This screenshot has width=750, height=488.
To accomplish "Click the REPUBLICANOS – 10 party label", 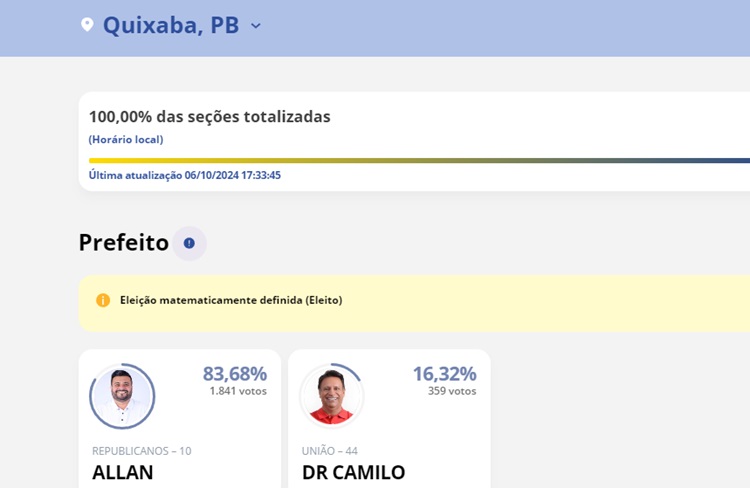I will pos(142,451).
